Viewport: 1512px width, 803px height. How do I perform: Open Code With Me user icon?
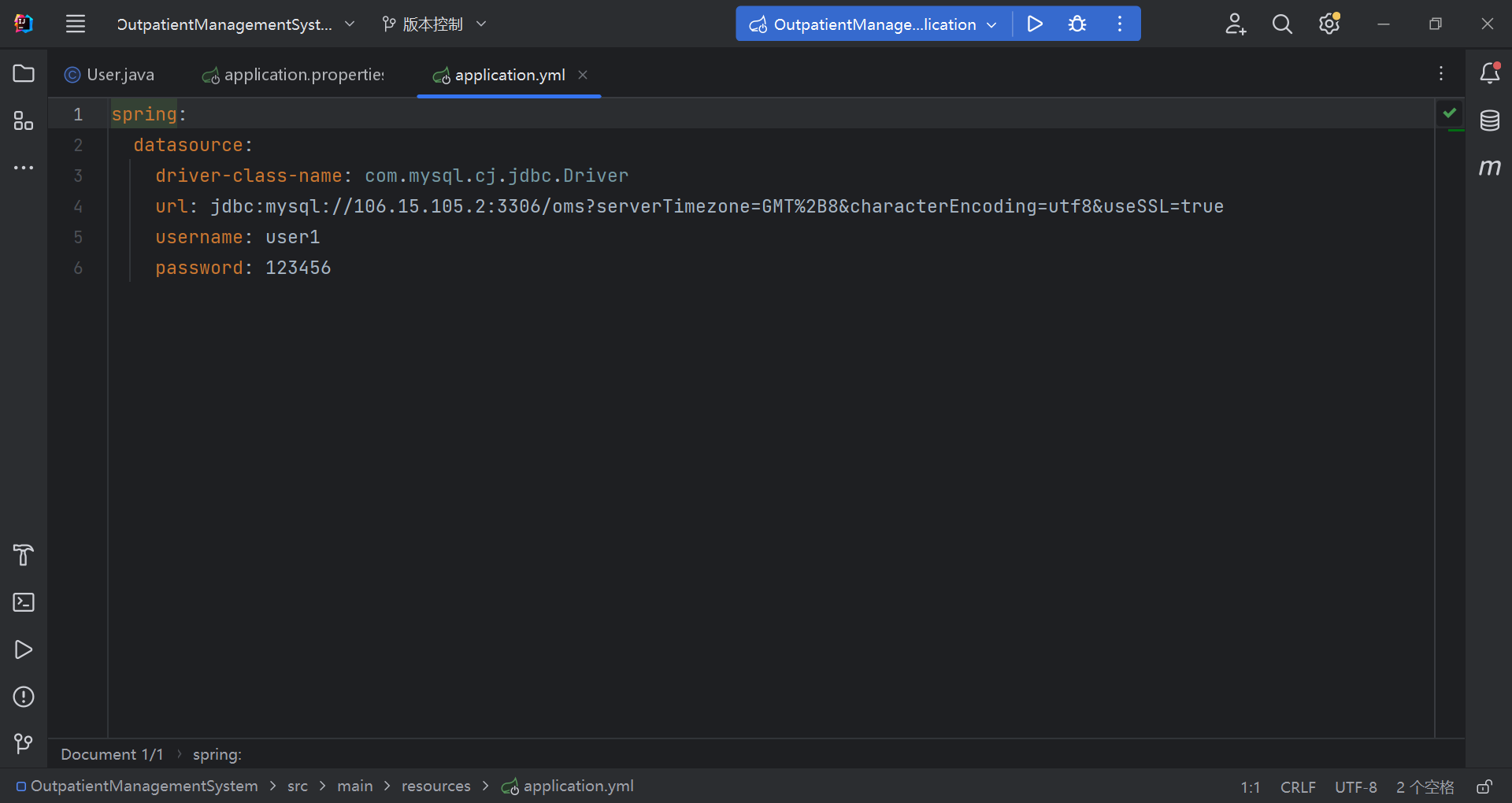[x=1236, y=24]
